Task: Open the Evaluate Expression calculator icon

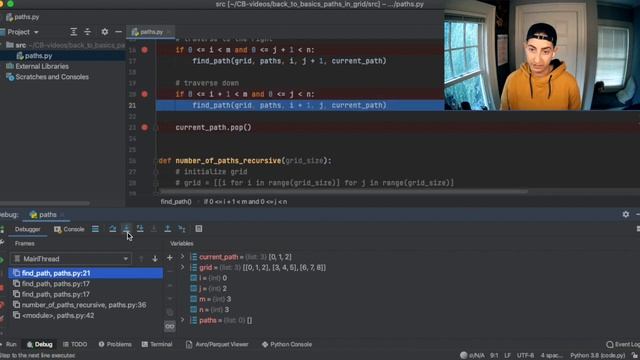Action: pos(199,229)
